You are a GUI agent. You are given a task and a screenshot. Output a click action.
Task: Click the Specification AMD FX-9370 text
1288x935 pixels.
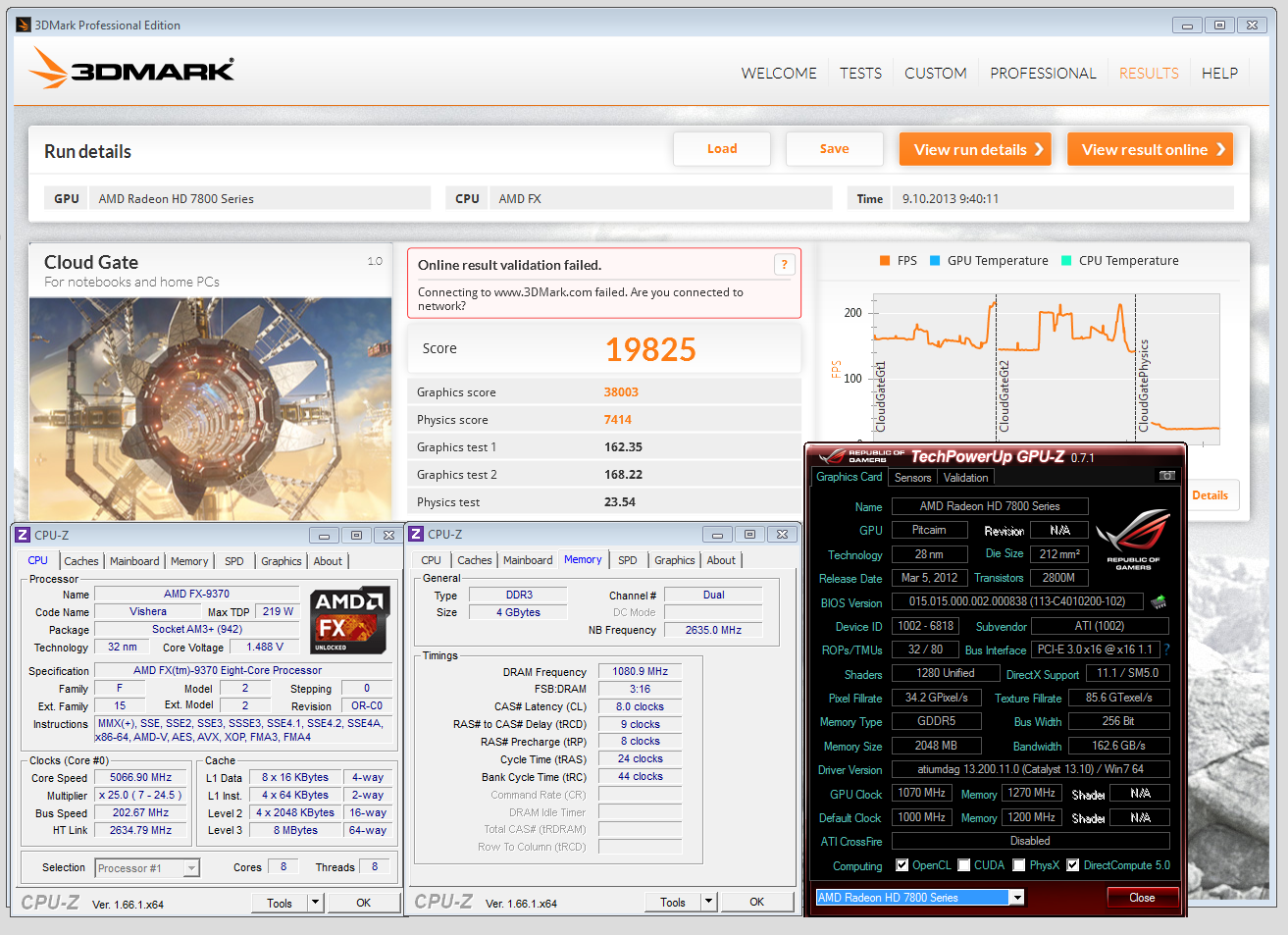[x=228, y=670]
